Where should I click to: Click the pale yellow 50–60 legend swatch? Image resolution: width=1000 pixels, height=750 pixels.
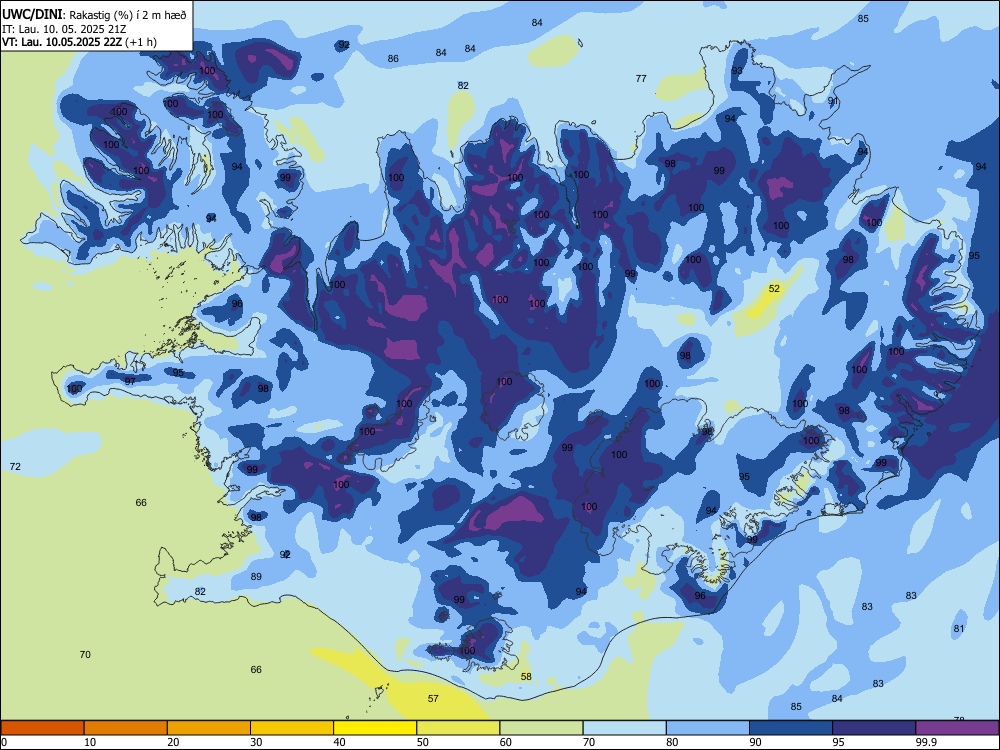tap(459, 728)
